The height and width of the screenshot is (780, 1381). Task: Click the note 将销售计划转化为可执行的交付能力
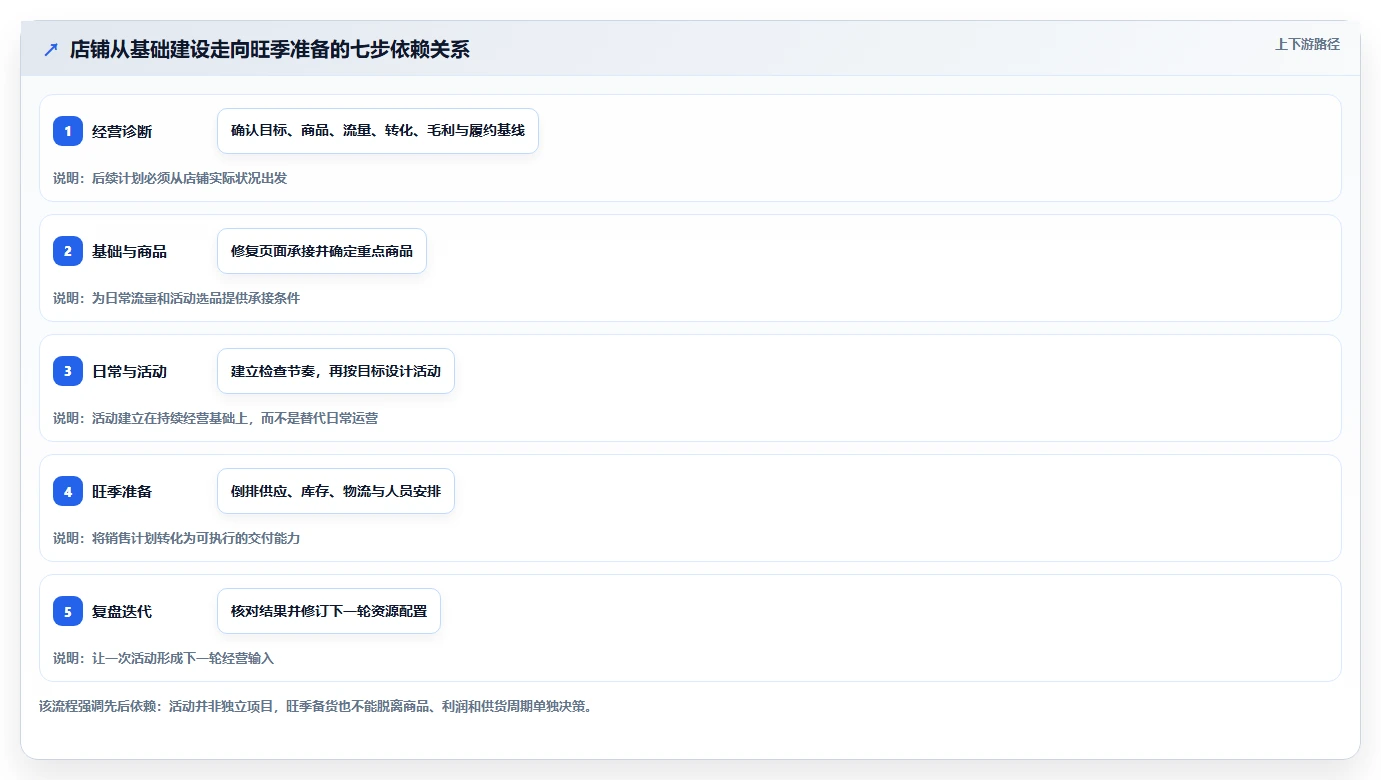pyautogui.click(x=176, y=538)
